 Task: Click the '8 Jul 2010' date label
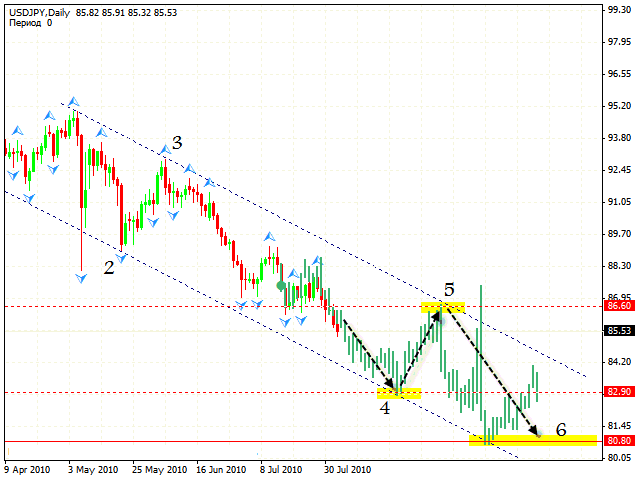click(x=281, y=470)
